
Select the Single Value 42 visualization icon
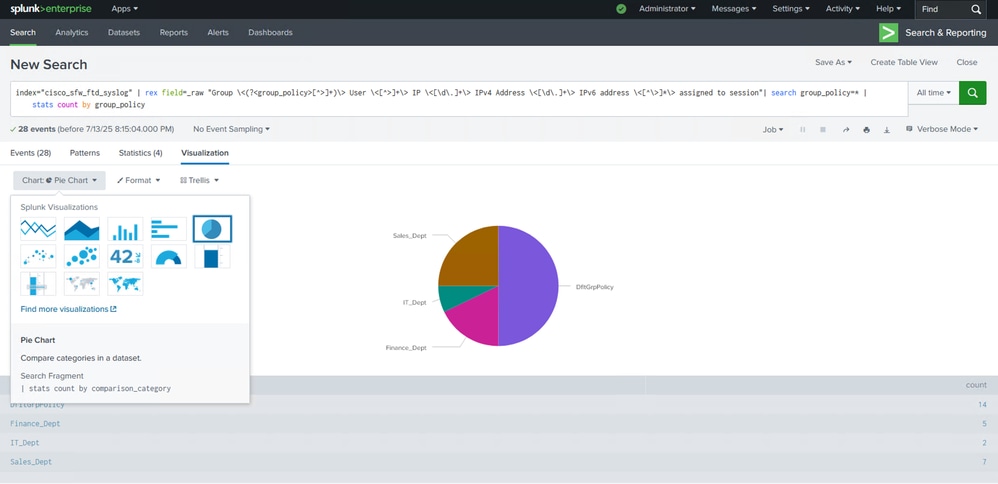(x=125, y=256)
